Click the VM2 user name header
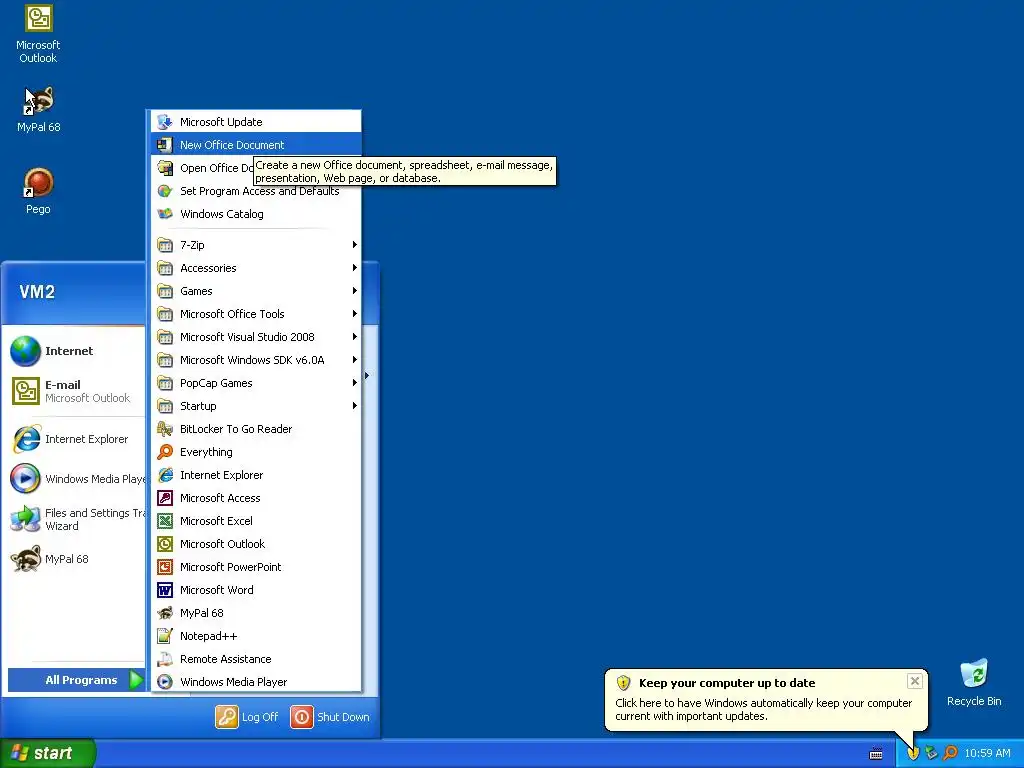 tap(37, 292)
